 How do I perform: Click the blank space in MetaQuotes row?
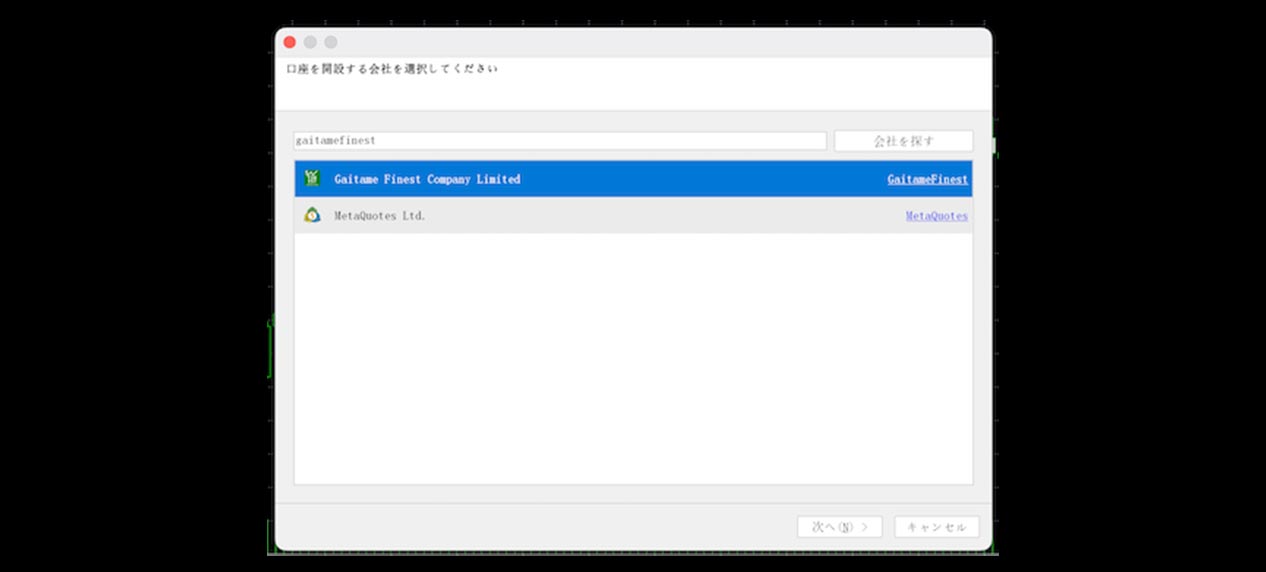660,216
